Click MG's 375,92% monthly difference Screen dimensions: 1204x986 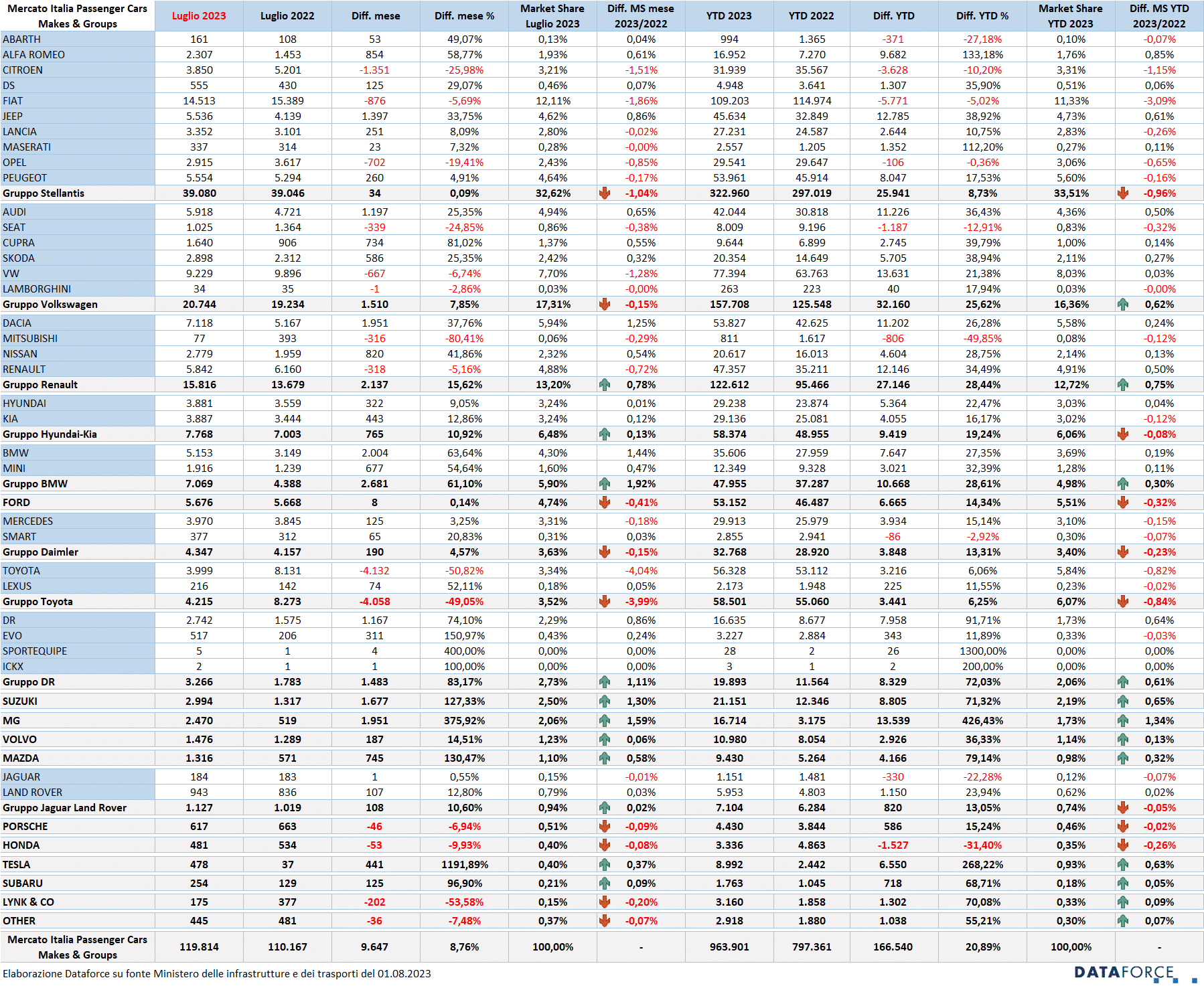coord(464,721)
